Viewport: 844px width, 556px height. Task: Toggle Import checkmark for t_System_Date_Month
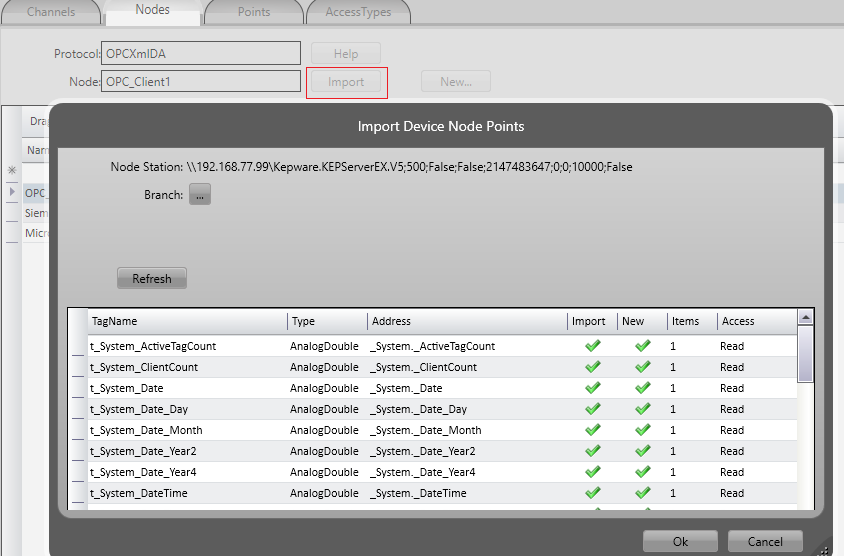click(x=592, y=430)
